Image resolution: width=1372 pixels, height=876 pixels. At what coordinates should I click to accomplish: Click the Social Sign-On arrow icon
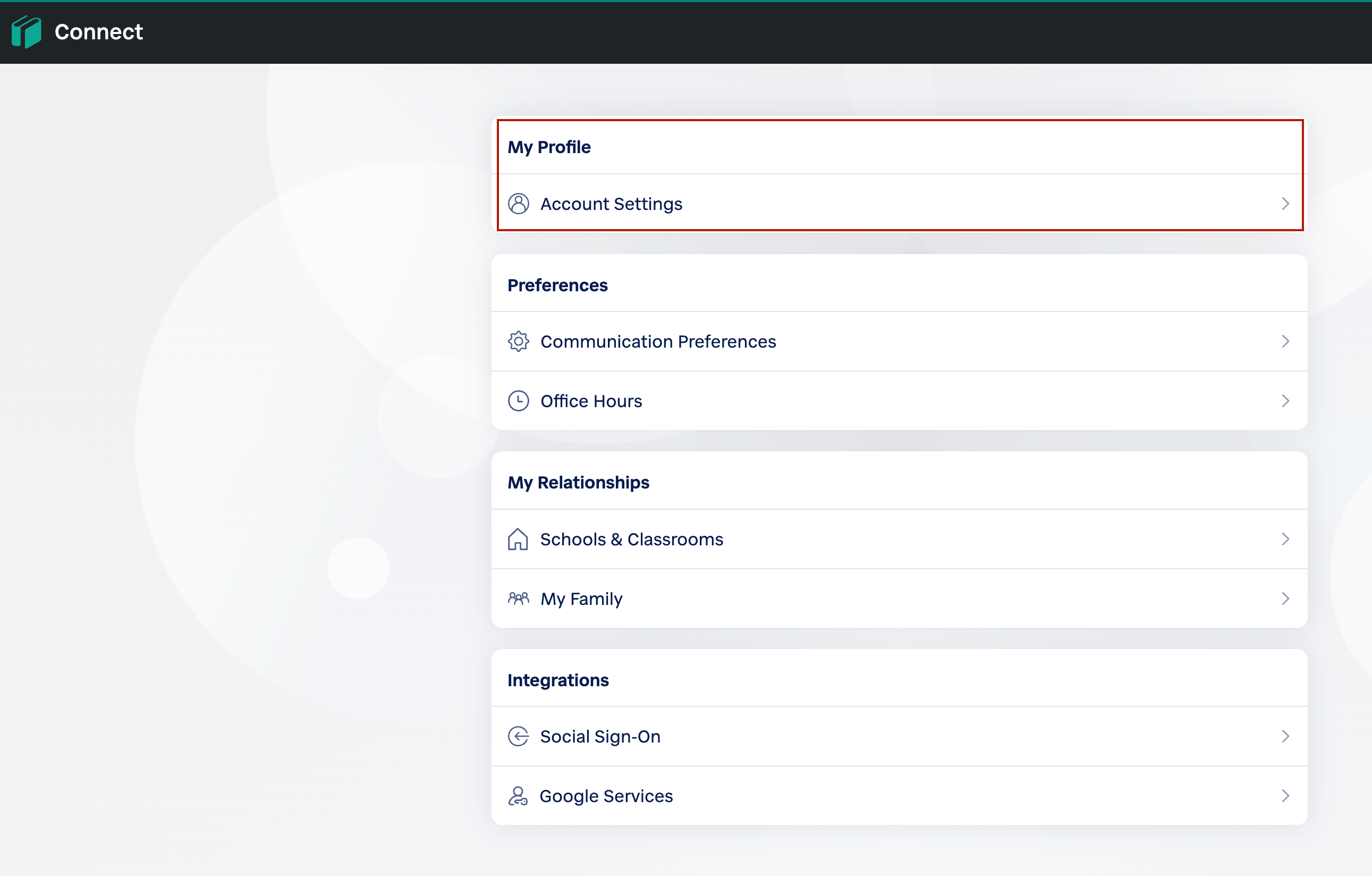point(518,736)
